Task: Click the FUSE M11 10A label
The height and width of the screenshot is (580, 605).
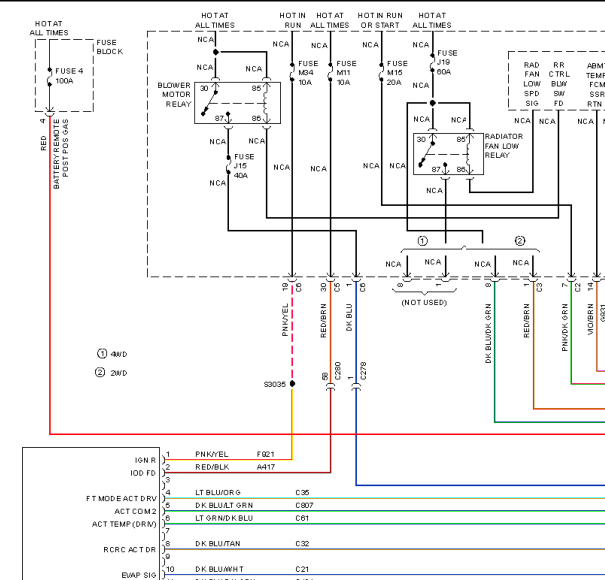Action: 346,73
